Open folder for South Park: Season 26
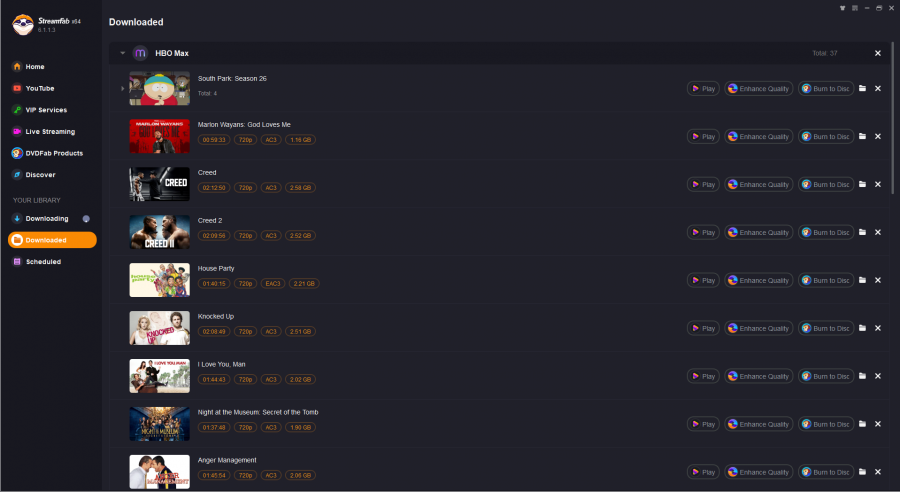This screenshot has width=900, height=492. coord(862,88)
